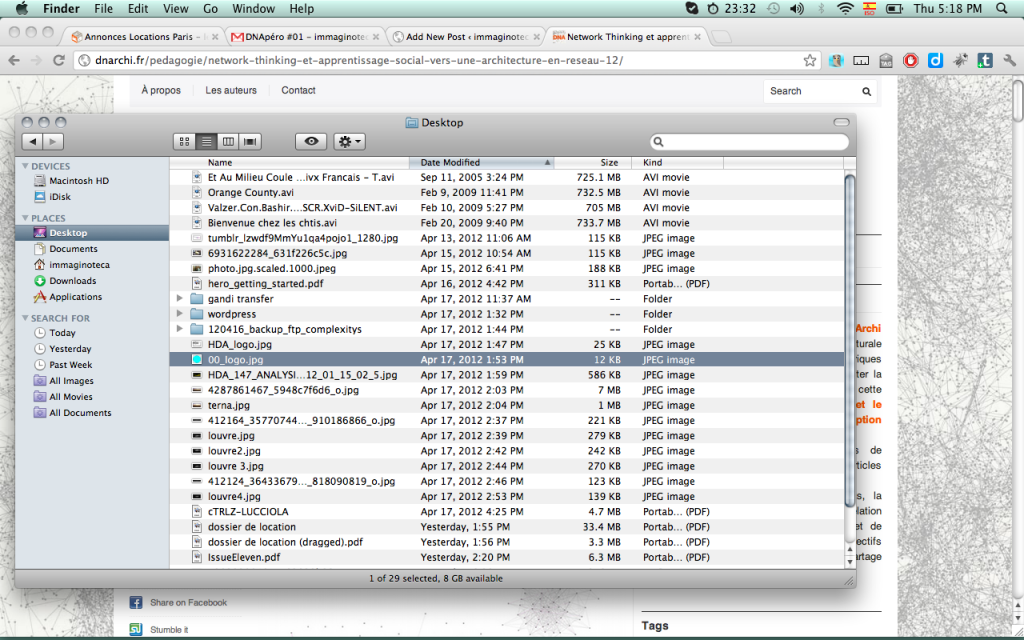The width and height of the screenshot is (1024, 640).
Task: Collapse the PLACES sidebar section
Action: coord(24,218)
